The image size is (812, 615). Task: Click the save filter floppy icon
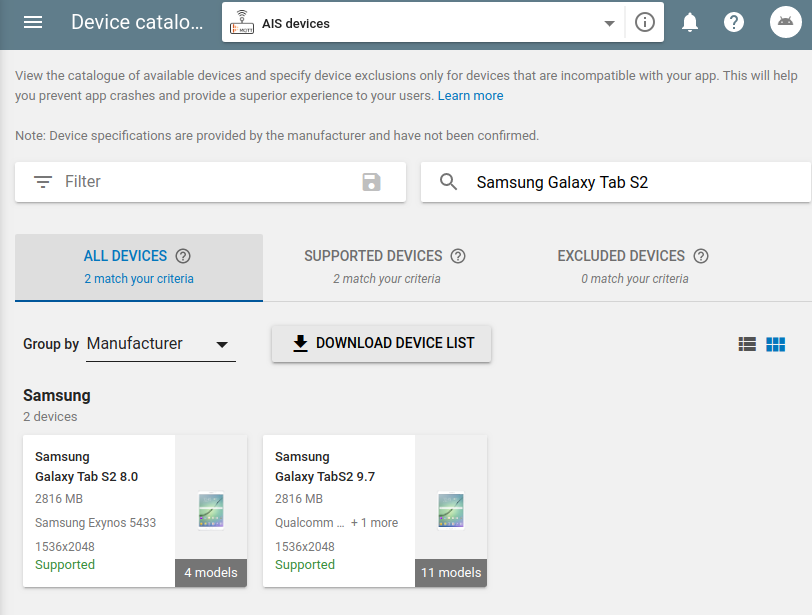point(371,182)
